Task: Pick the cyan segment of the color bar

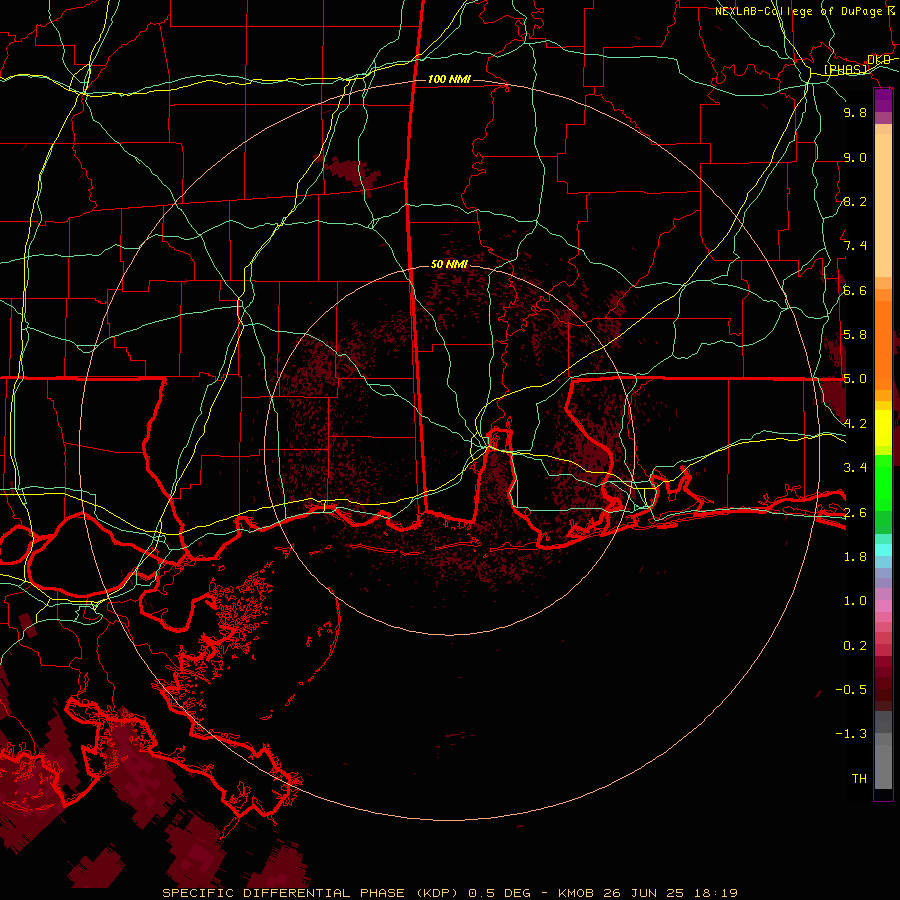Action: click(883, 550)
